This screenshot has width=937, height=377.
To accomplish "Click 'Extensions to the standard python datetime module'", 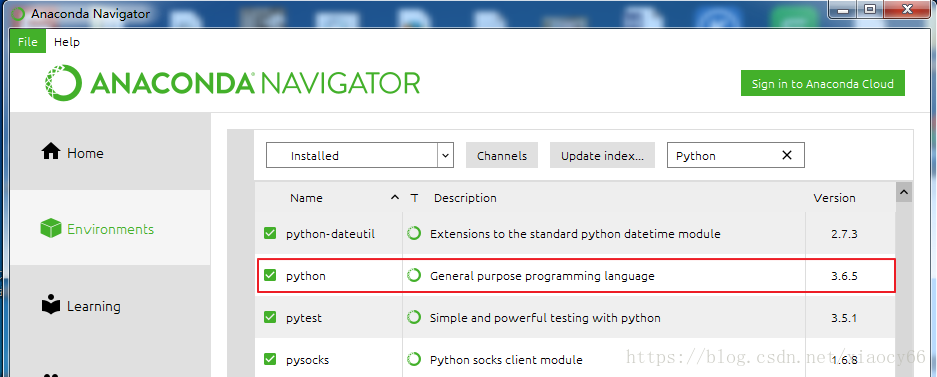I will pos(575,234).
